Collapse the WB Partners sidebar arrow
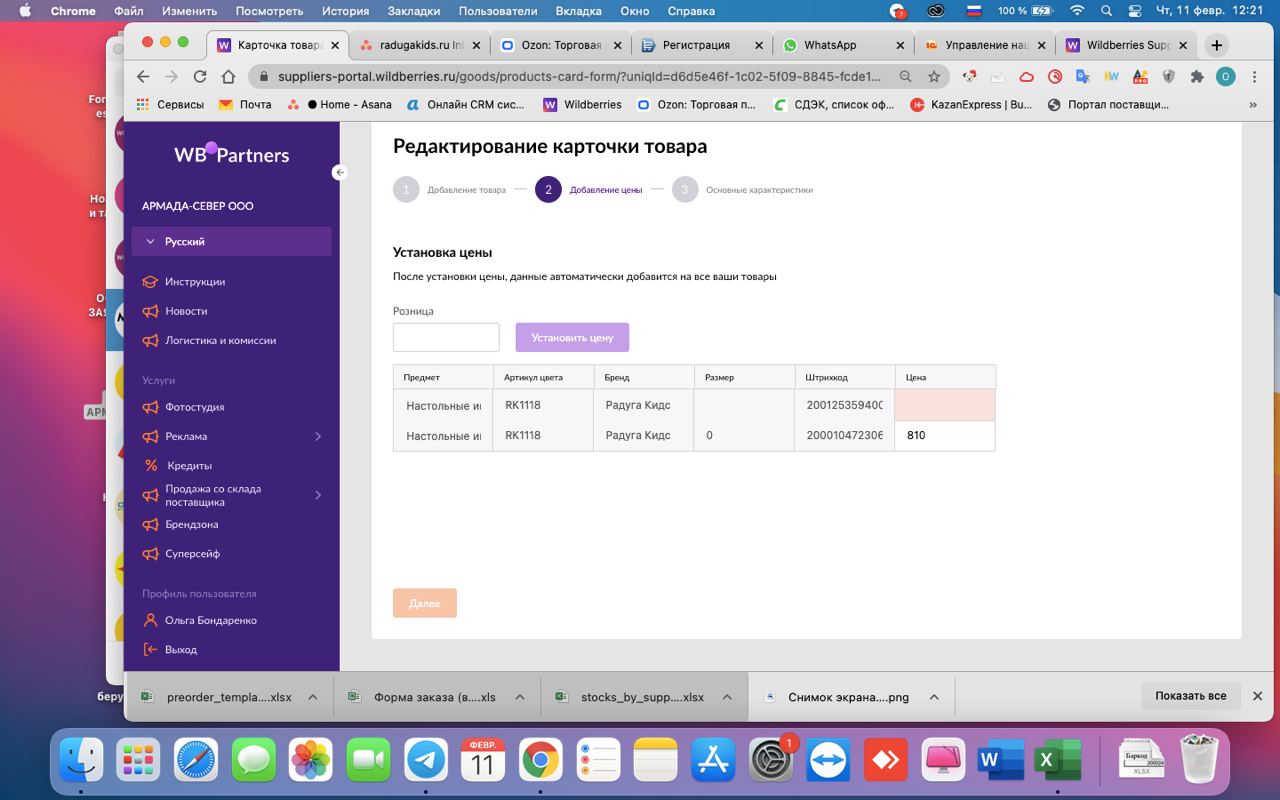 click(x=339, y=172)
